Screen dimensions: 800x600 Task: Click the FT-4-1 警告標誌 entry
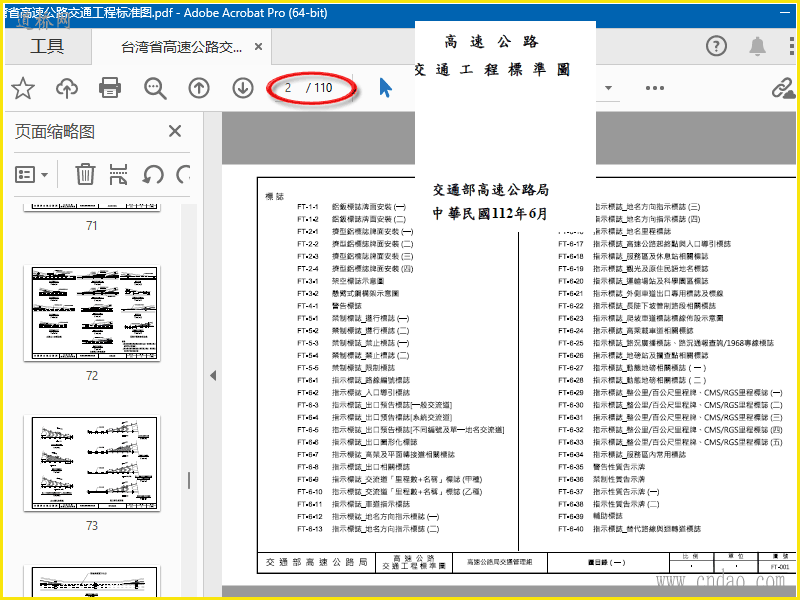click(329, 306)
